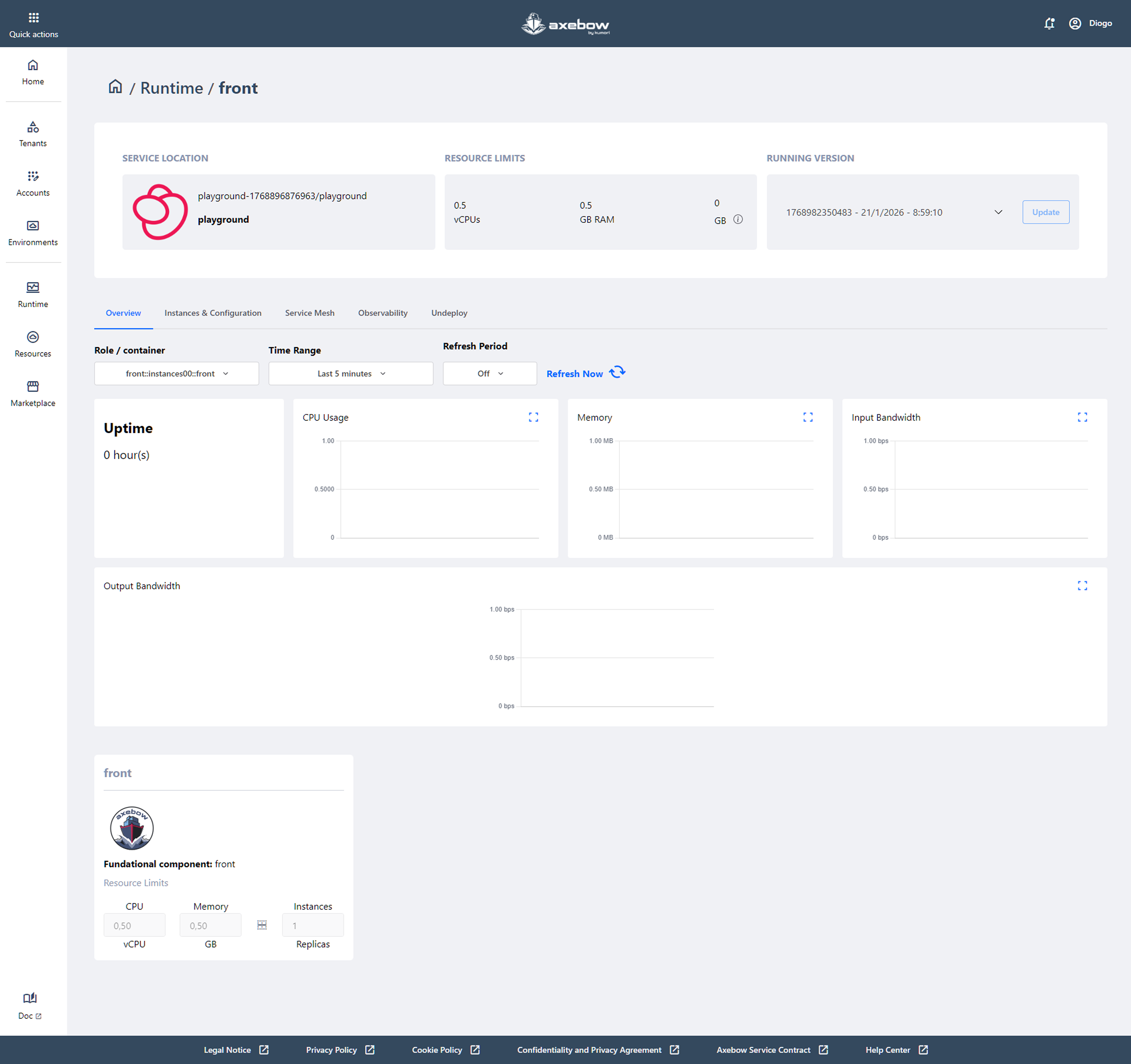
Task: Open the Role / container dropdown
Action: tap(176, 373)
